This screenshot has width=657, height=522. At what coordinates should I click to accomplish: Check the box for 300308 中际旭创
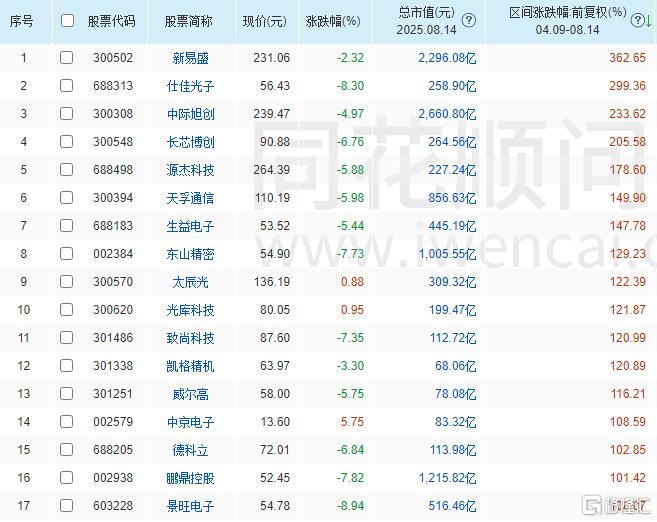pos(66,114)
